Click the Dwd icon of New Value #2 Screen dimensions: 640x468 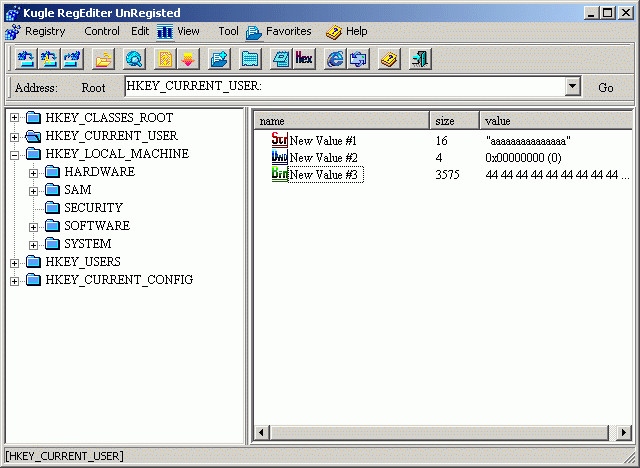pos(280,157)
